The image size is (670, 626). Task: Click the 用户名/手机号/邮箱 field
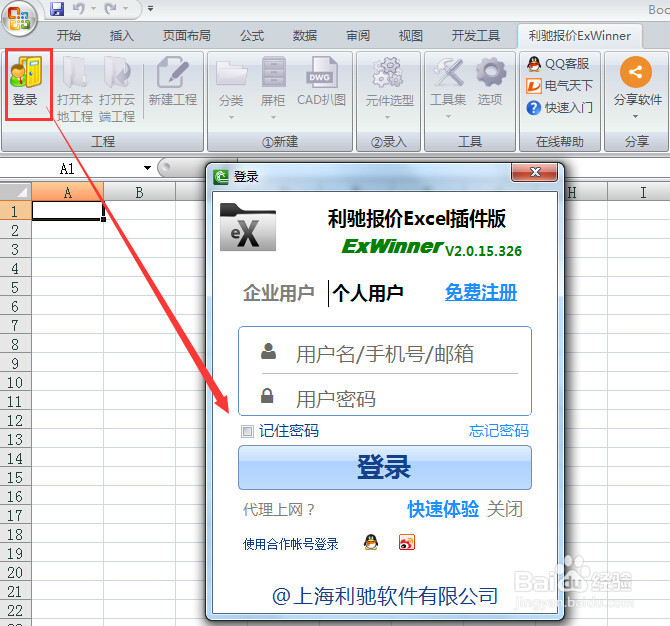(385, 354)
